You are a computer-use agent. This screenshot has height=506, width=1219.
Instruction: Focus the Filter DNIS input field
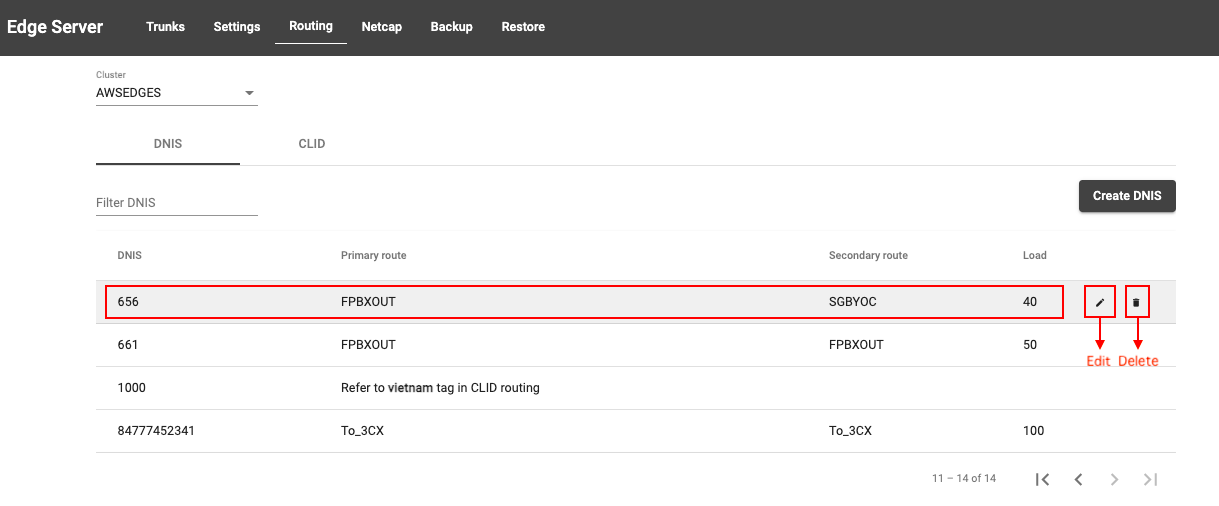pyautogui.click(x=177, y=203)
